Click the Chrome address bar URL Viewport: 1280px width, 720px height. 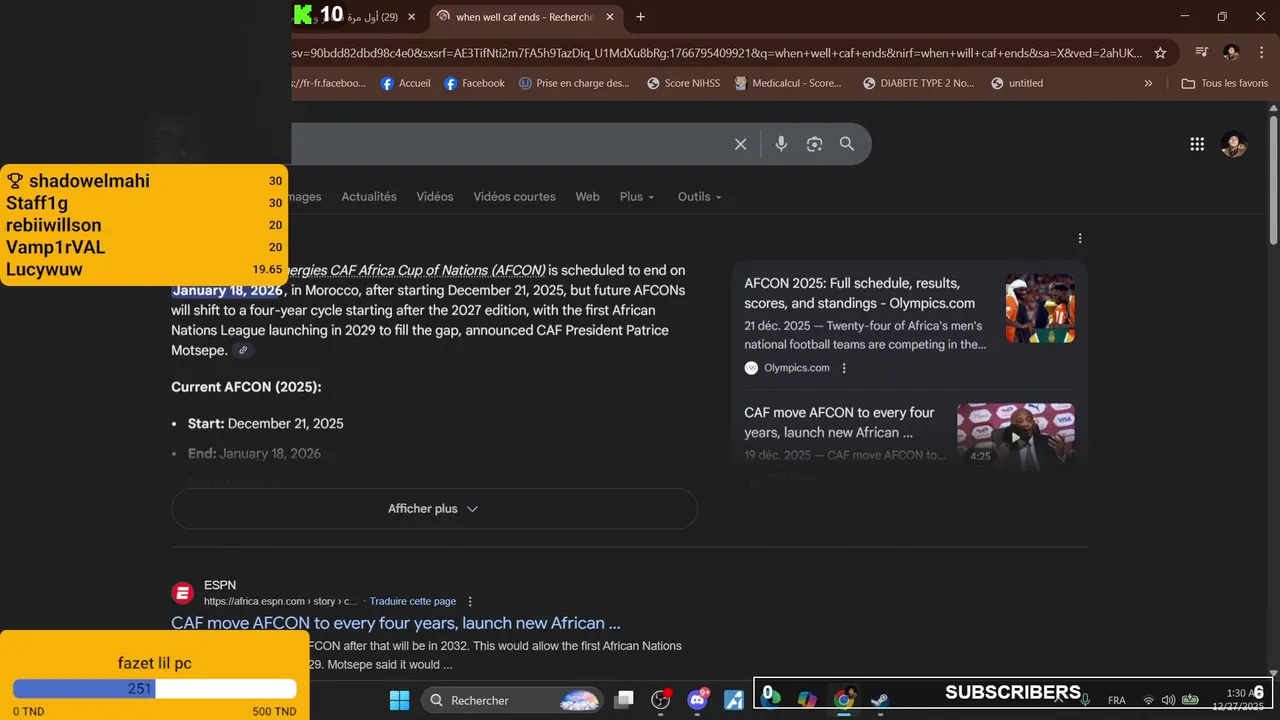click(x=716, y=53)
